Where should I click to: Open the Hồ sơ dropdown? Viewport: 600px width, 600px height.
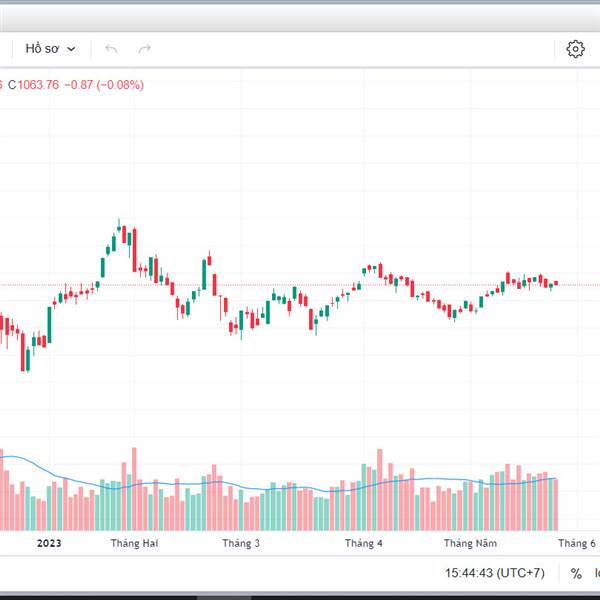point(50,48)
